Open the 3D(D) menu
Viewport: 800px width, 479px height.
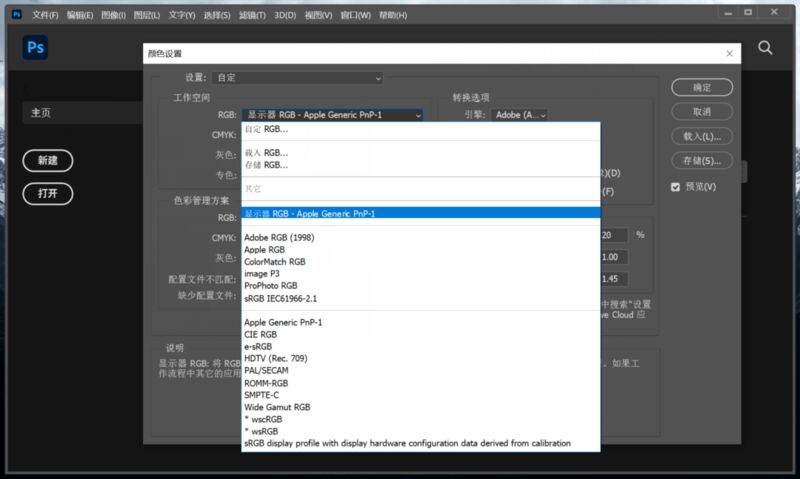[285, 15]
